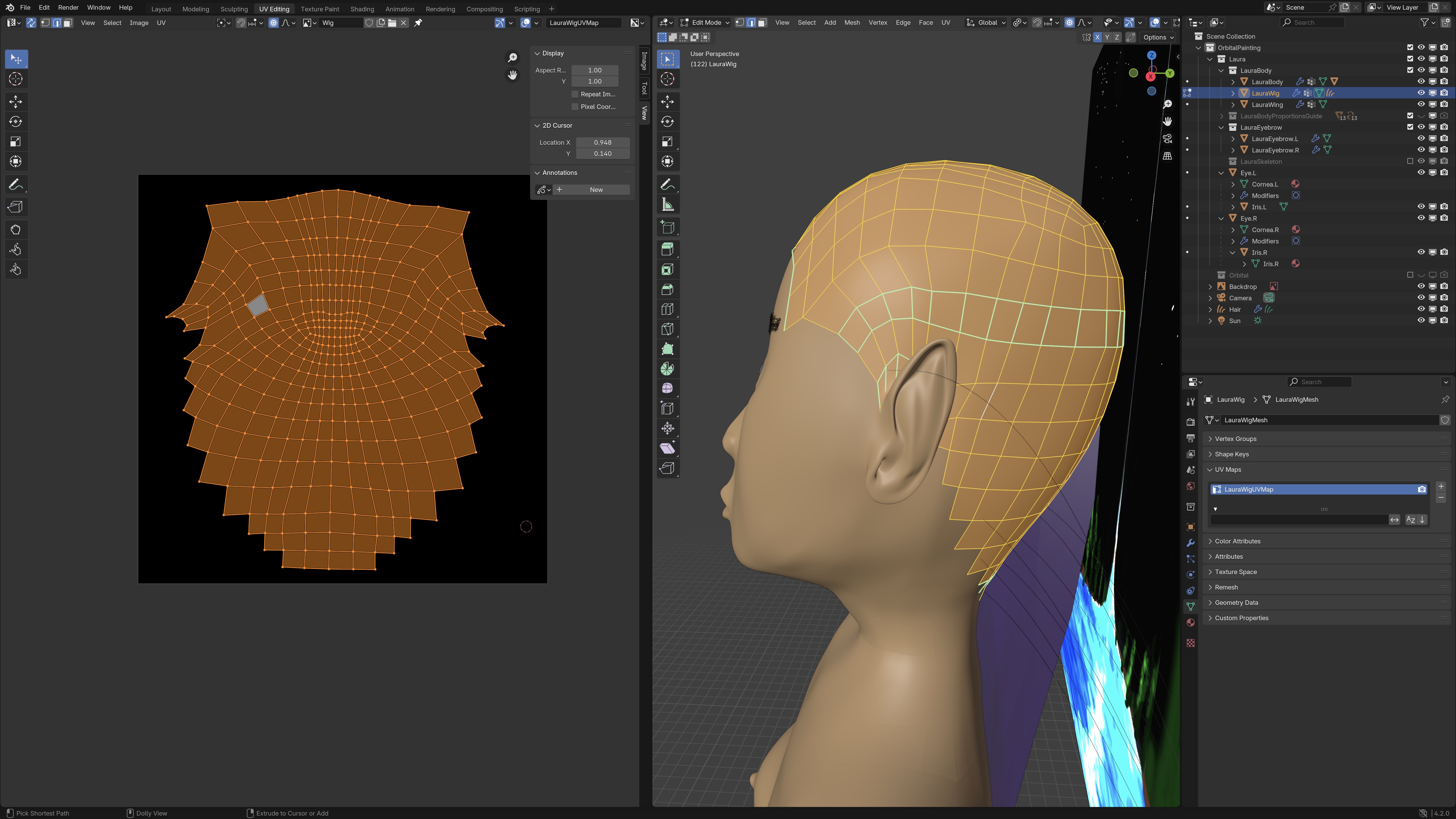Toggle visibility eye of Iris.L

[x=1421, y=207]
